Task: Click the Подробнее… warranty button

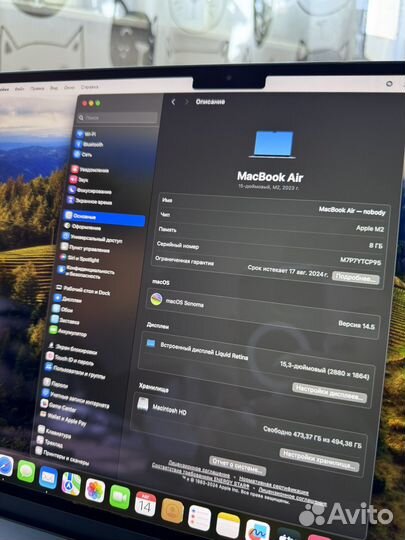Action: point(355,278)
